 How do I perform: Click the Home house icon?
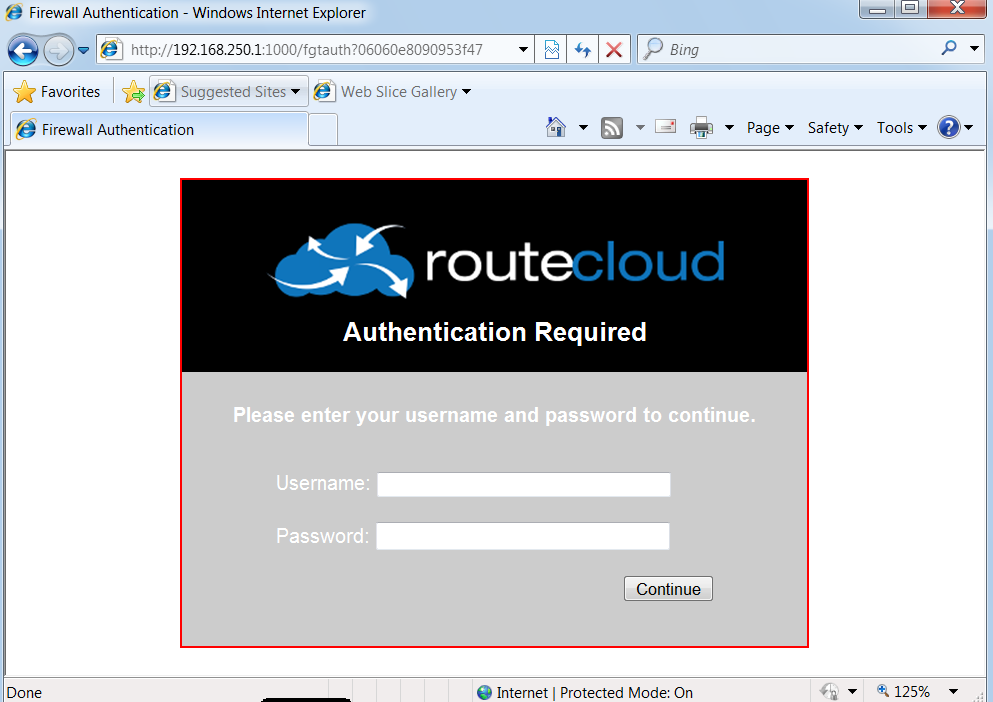555,127
